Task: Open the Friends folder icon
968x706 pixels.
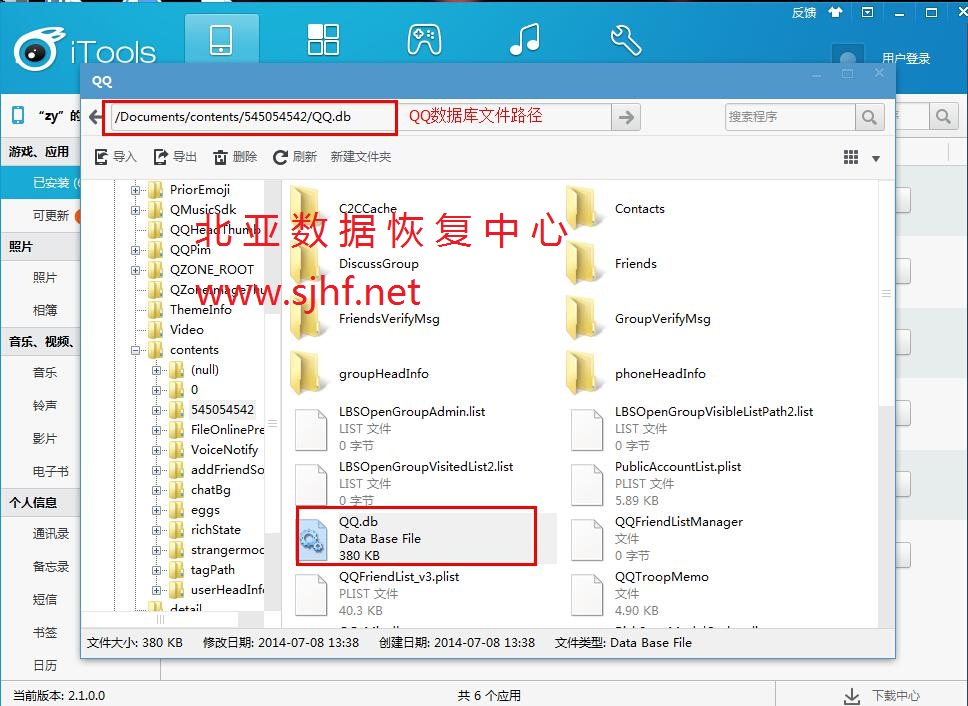Action: point(583,262)
